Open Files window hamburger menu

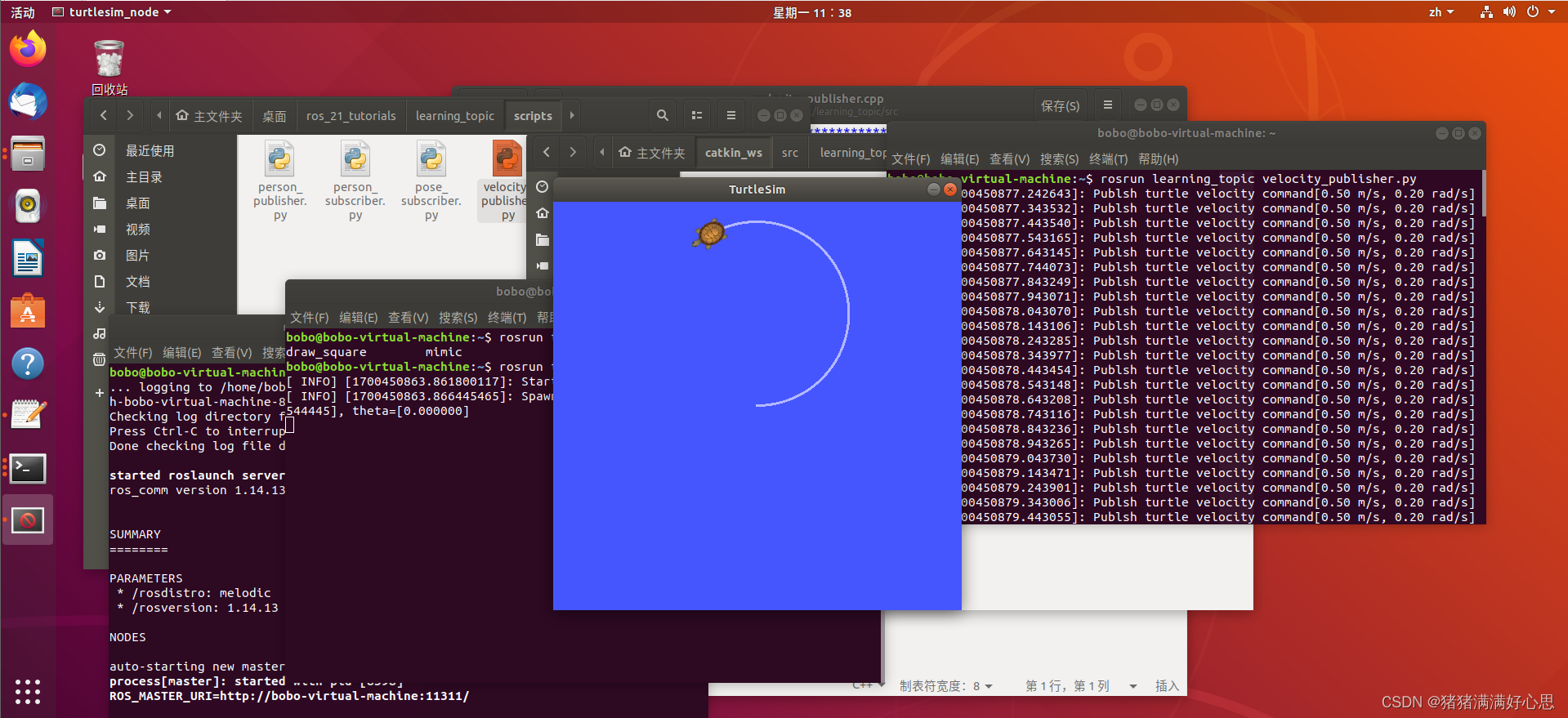731,115
